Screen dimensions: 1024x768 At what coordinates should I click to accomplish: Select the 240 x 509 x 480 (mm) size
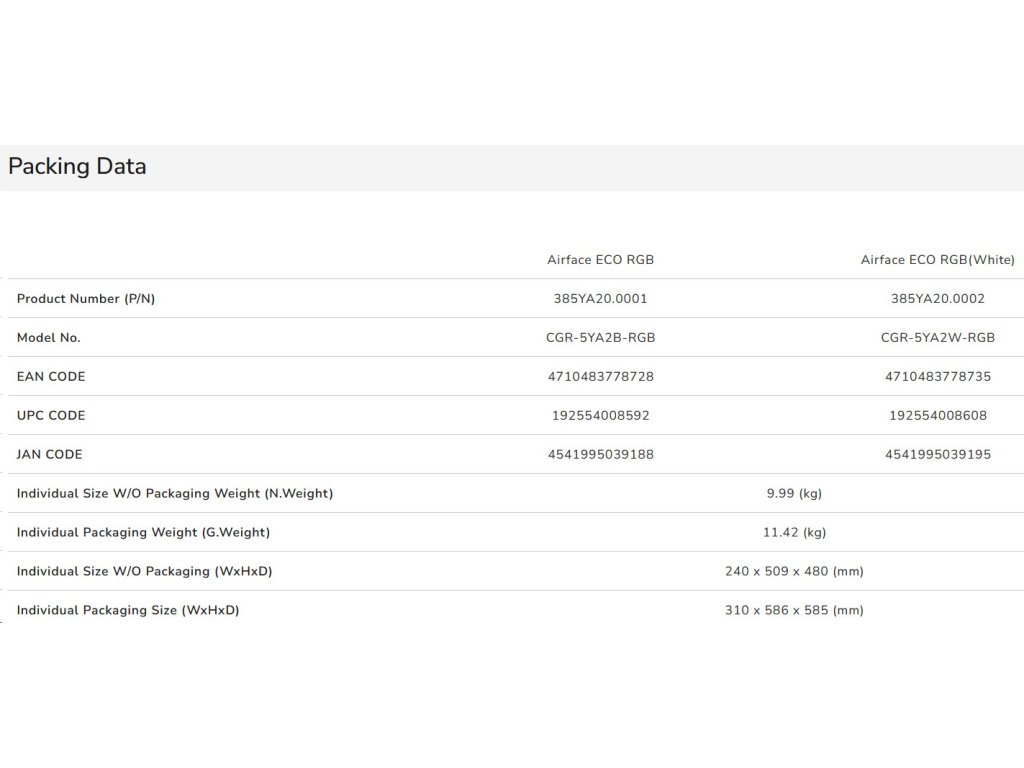(x=794, y=572)
